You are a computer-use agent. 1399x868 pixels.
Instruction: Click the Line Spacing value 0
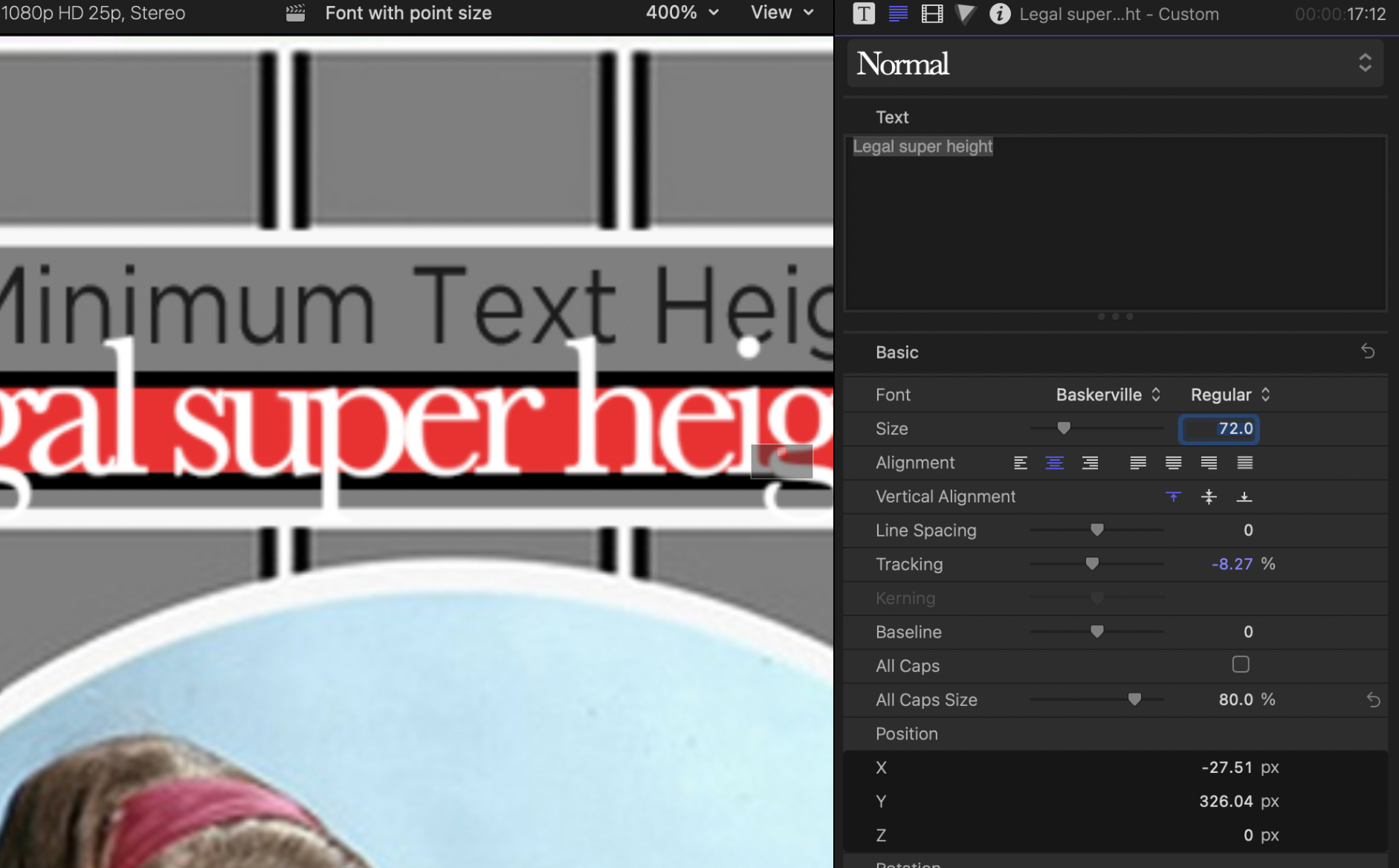click(1248, 530)
